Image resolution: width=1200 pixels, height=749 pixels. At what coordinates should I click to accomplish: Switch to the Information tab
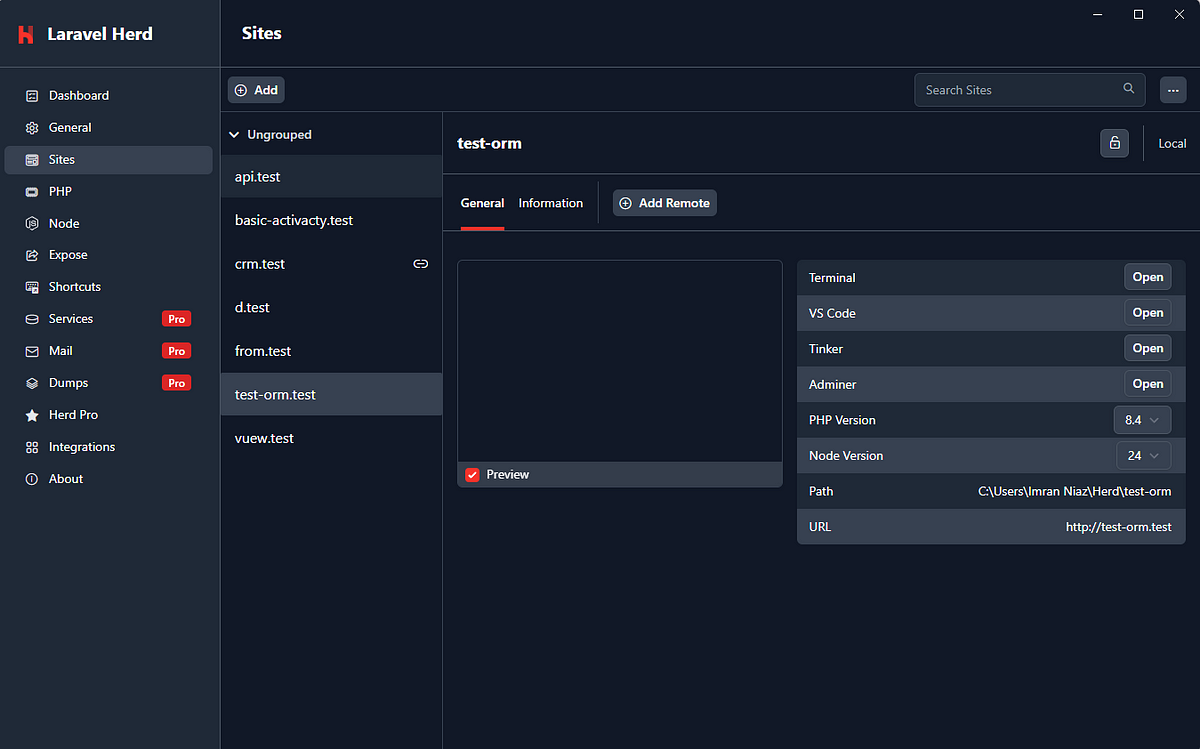[x=550, y=203]
